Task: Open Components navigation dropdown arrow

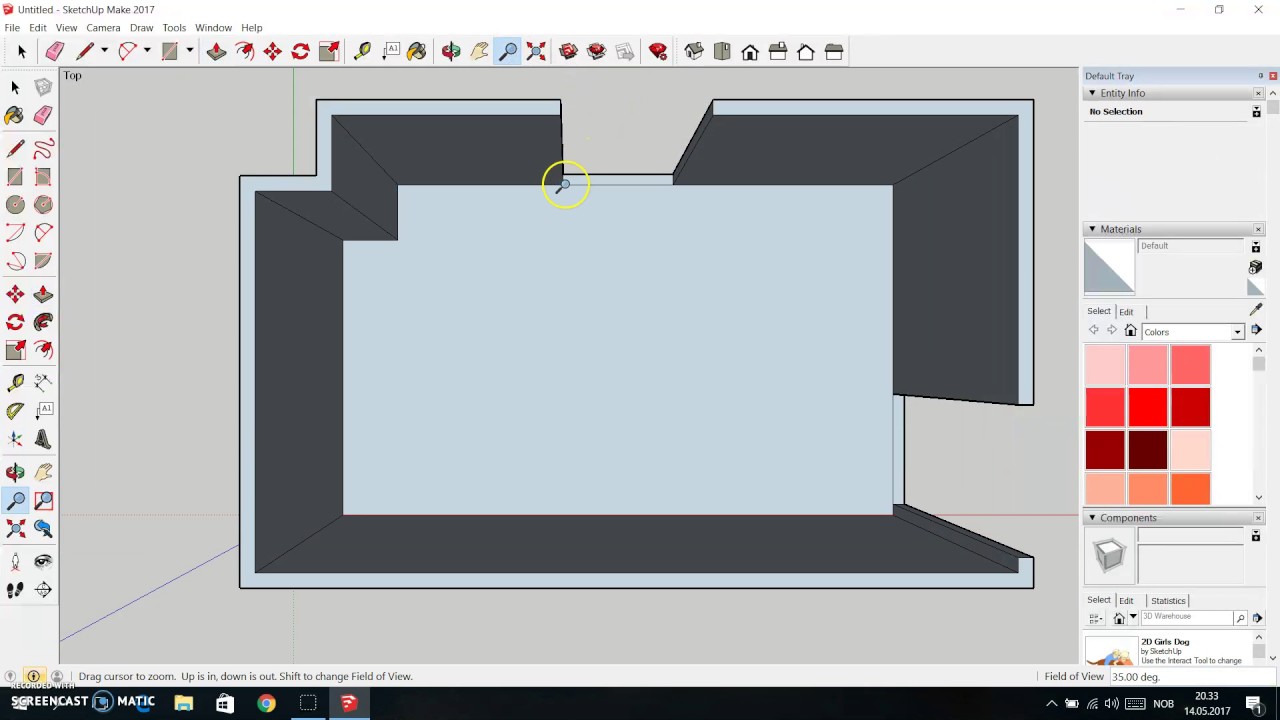Action: pos(1133,618)
